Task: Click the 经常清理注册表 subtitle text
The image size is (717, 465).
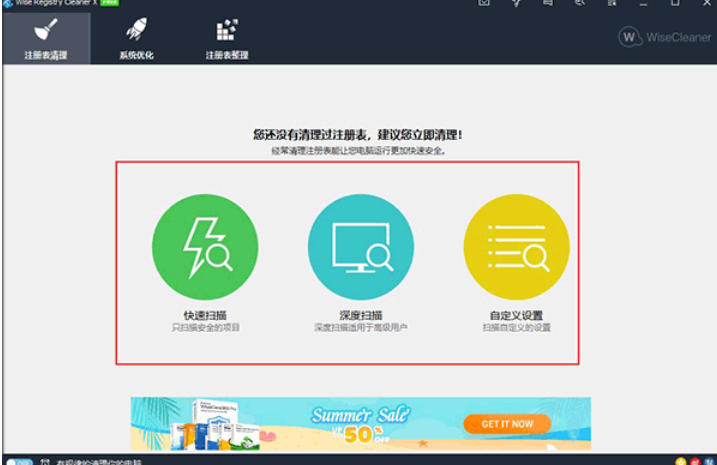Action: tap(359, 150)
